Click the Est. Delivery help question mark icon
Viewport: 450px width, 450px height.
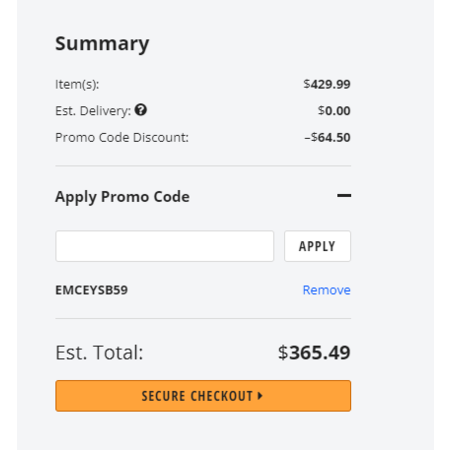pyautogui.click(x=141, y=110)
